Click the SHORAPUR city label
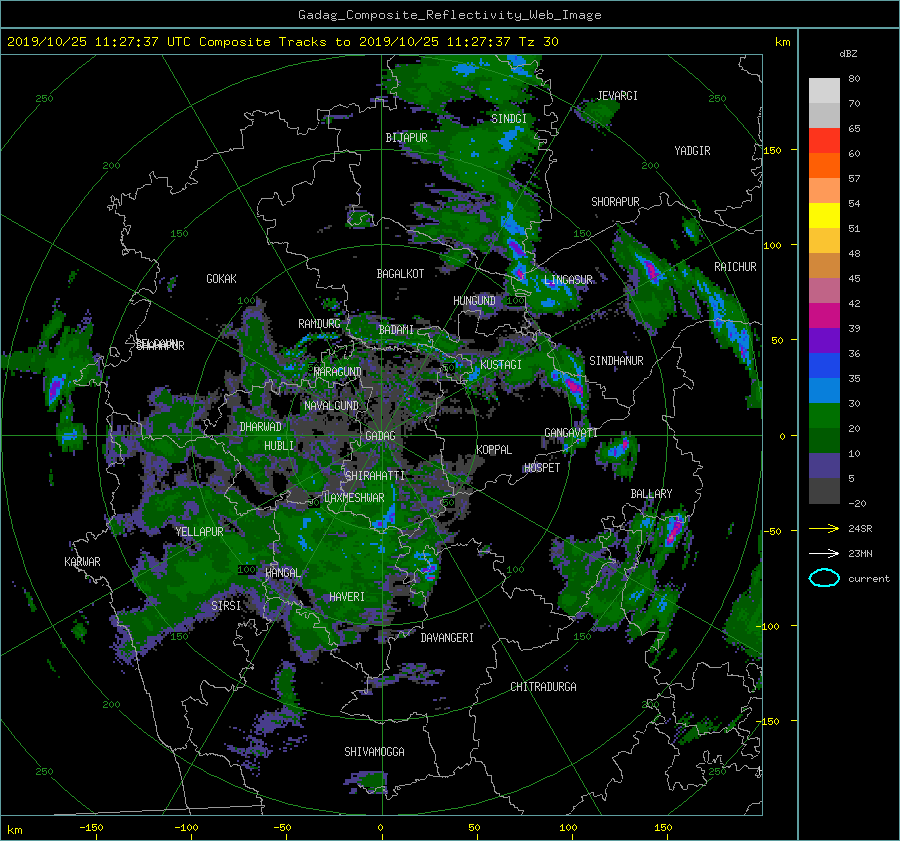Image resolution: width=900 pixels, height=841 pixels. pos(615,202)
